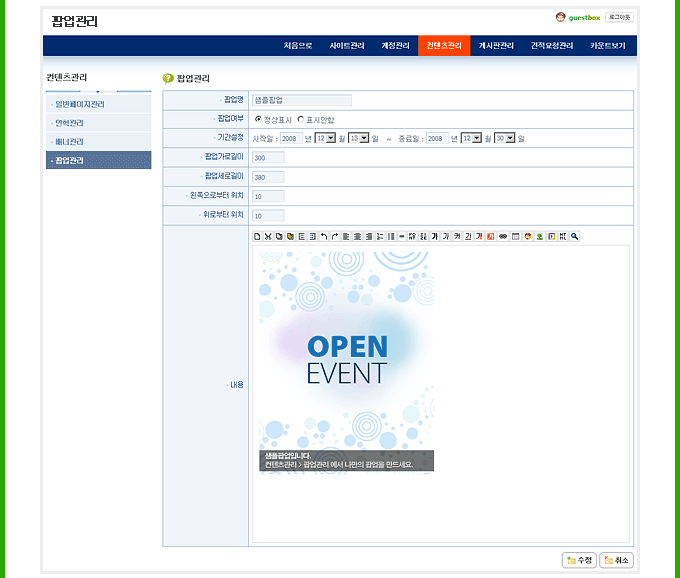Viewport: 680px width, 578px height.
Task: Click the magnifier search icon in editor toolbar
Action: 575,236
